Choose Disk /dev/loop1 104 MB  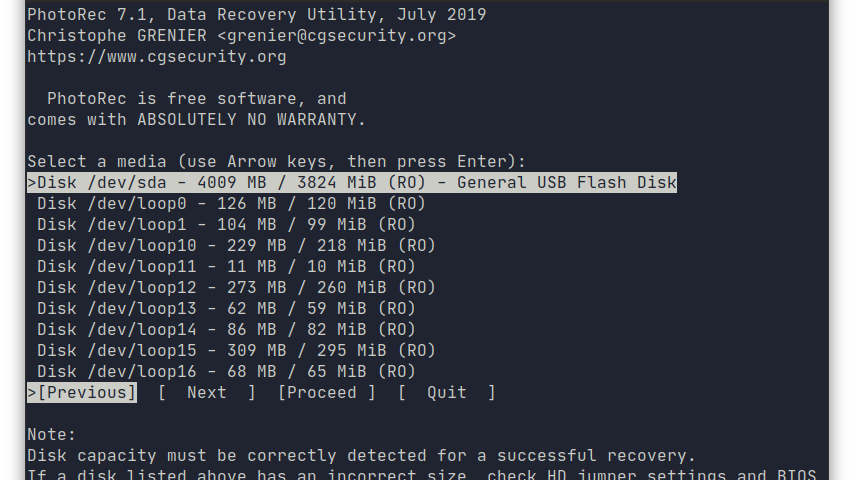coord(226,224)
